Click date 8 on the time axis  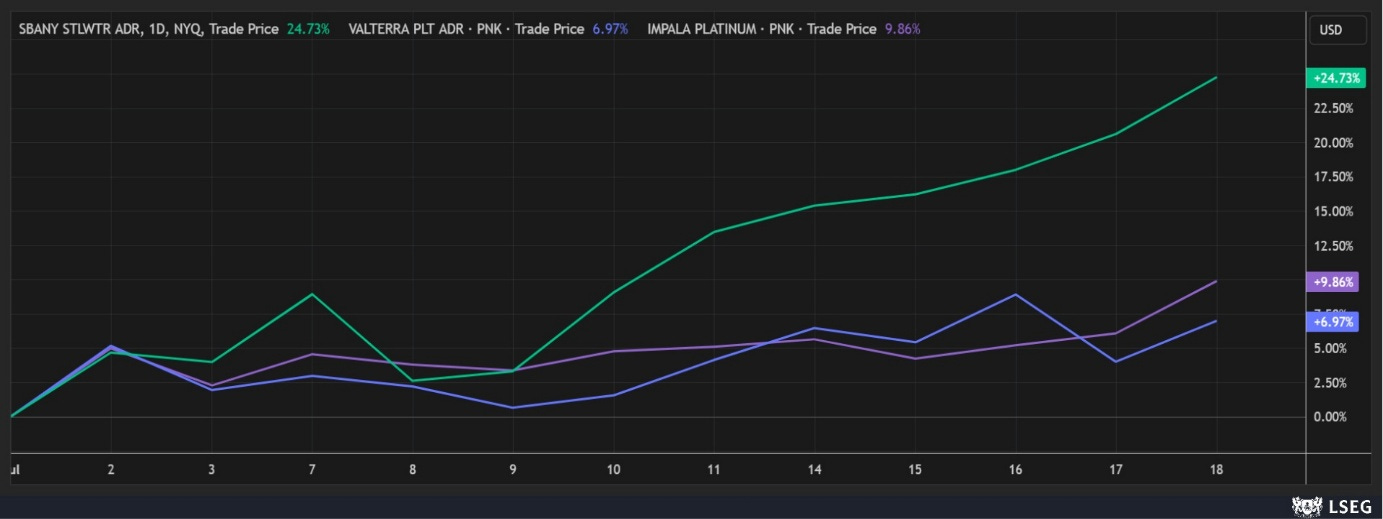coord(412,469)
